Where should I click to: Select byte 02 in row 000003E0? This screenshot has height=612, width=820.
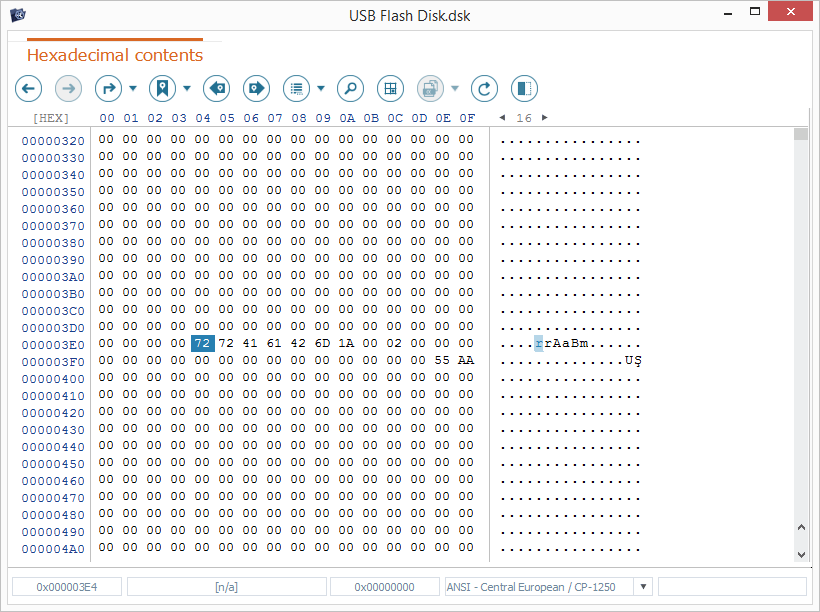(394, 344)
